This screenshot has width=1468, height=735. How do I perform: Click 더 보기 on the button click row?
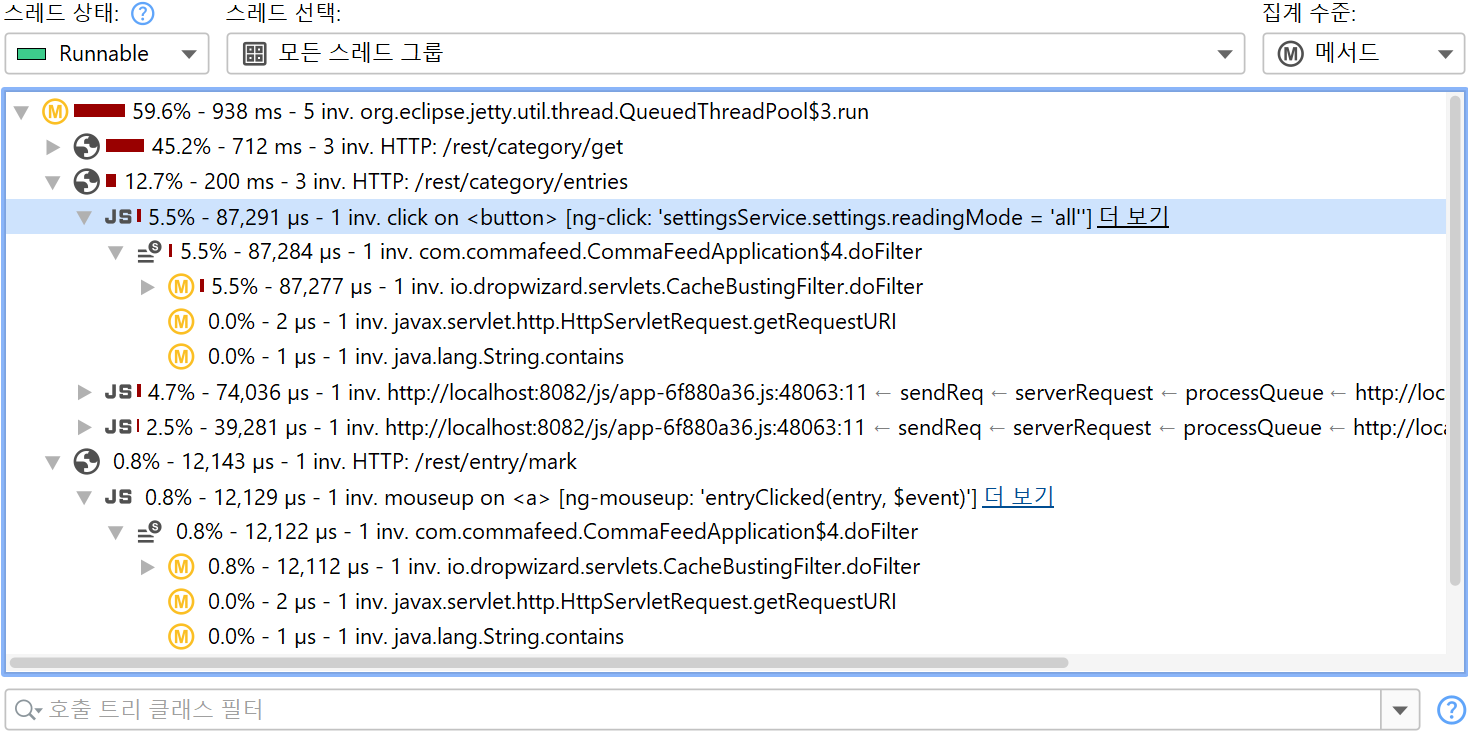(1133, 217)
